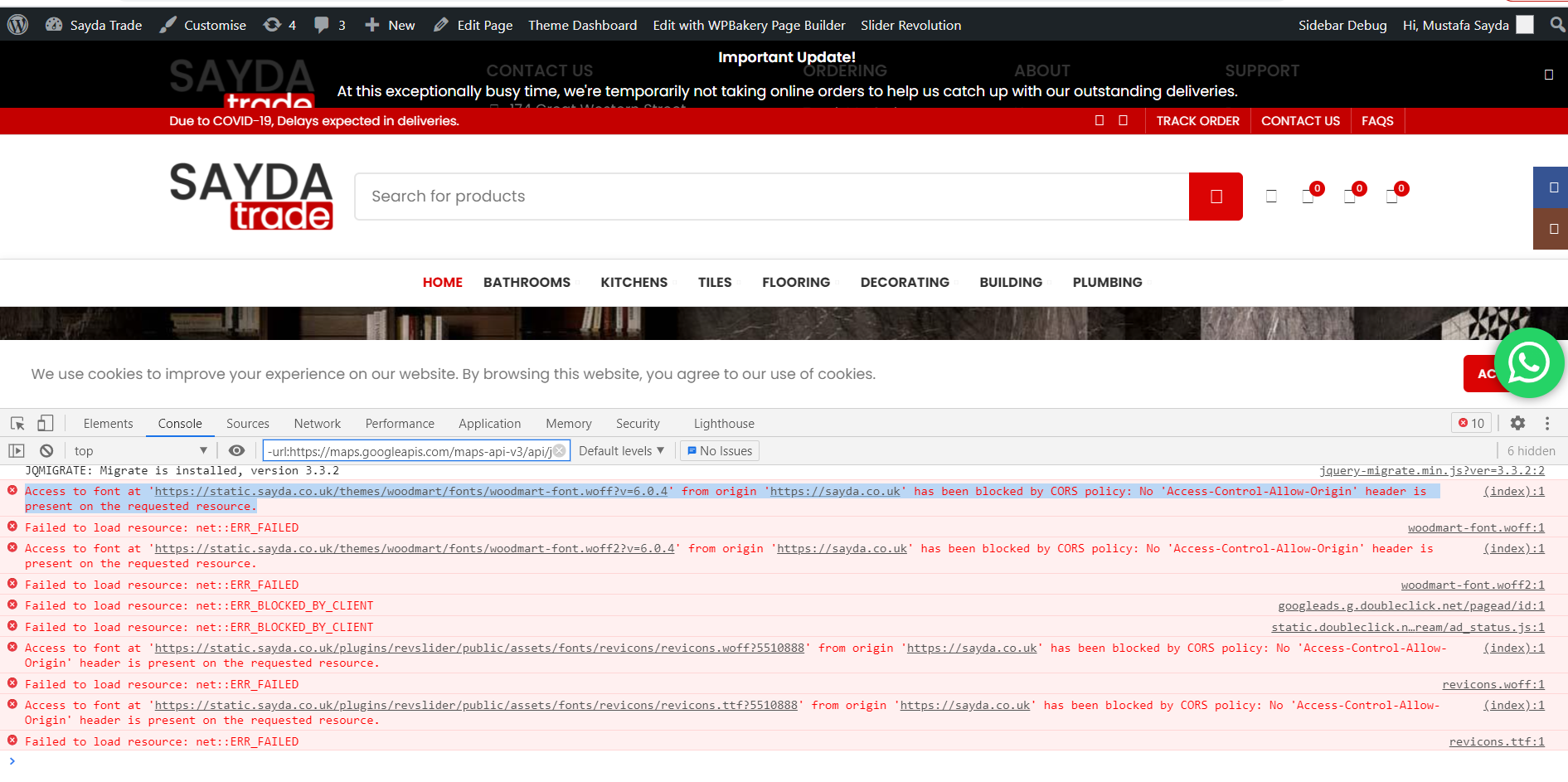
Task: Open the googleads.g.doubleclick.net source link
Action: pyautogui.click(x=1411, y=606)
